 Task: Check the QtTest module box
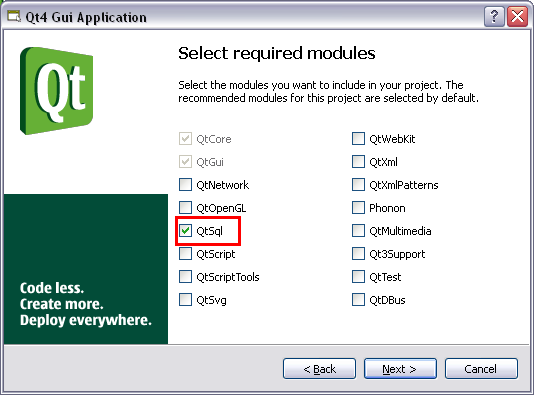click(x=358, y=277)
